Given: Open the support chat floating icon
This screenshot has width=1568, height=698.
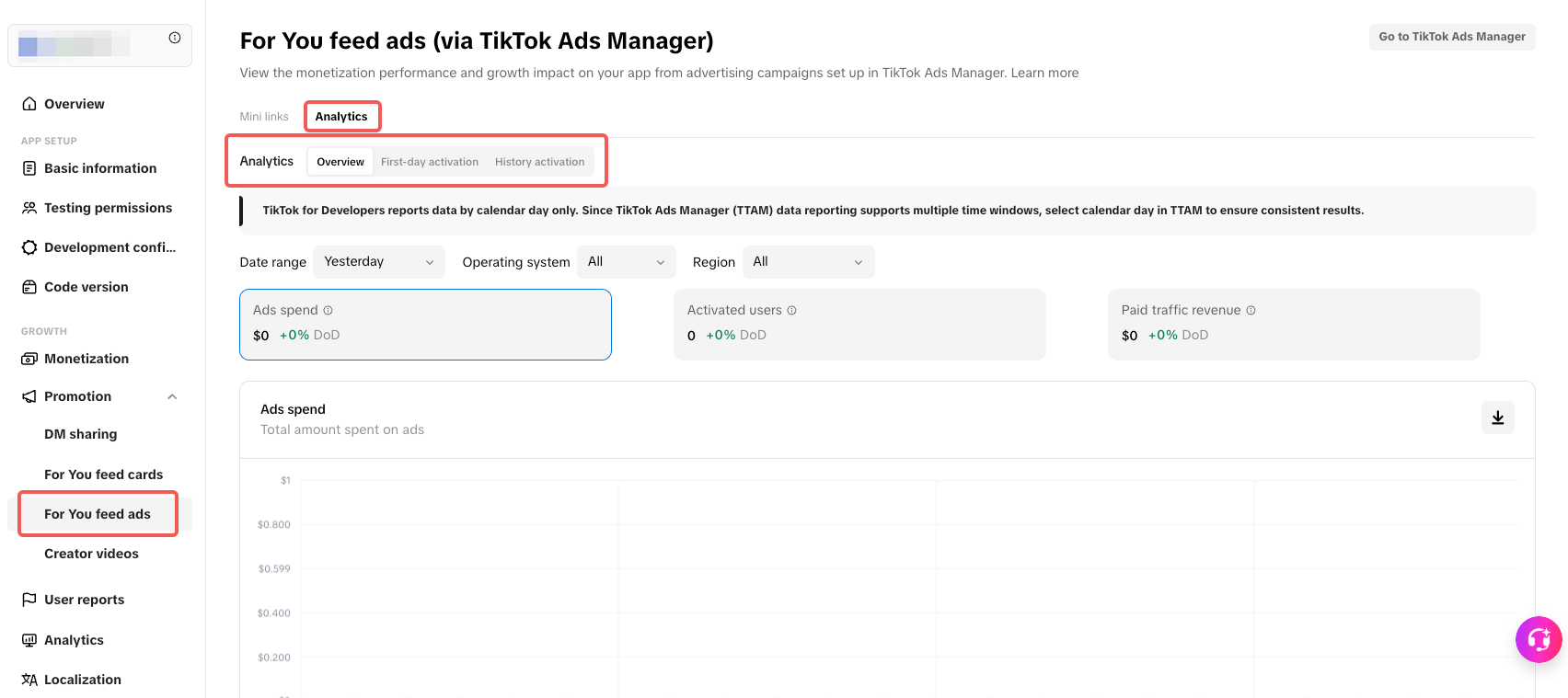Looking at the screenshot, I should coord(1538,639).
